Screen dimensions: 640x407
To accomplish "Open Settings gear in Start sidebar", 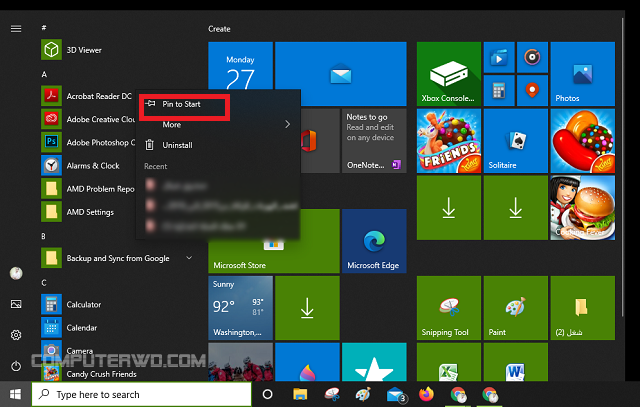I will click(x=16, y=335).
